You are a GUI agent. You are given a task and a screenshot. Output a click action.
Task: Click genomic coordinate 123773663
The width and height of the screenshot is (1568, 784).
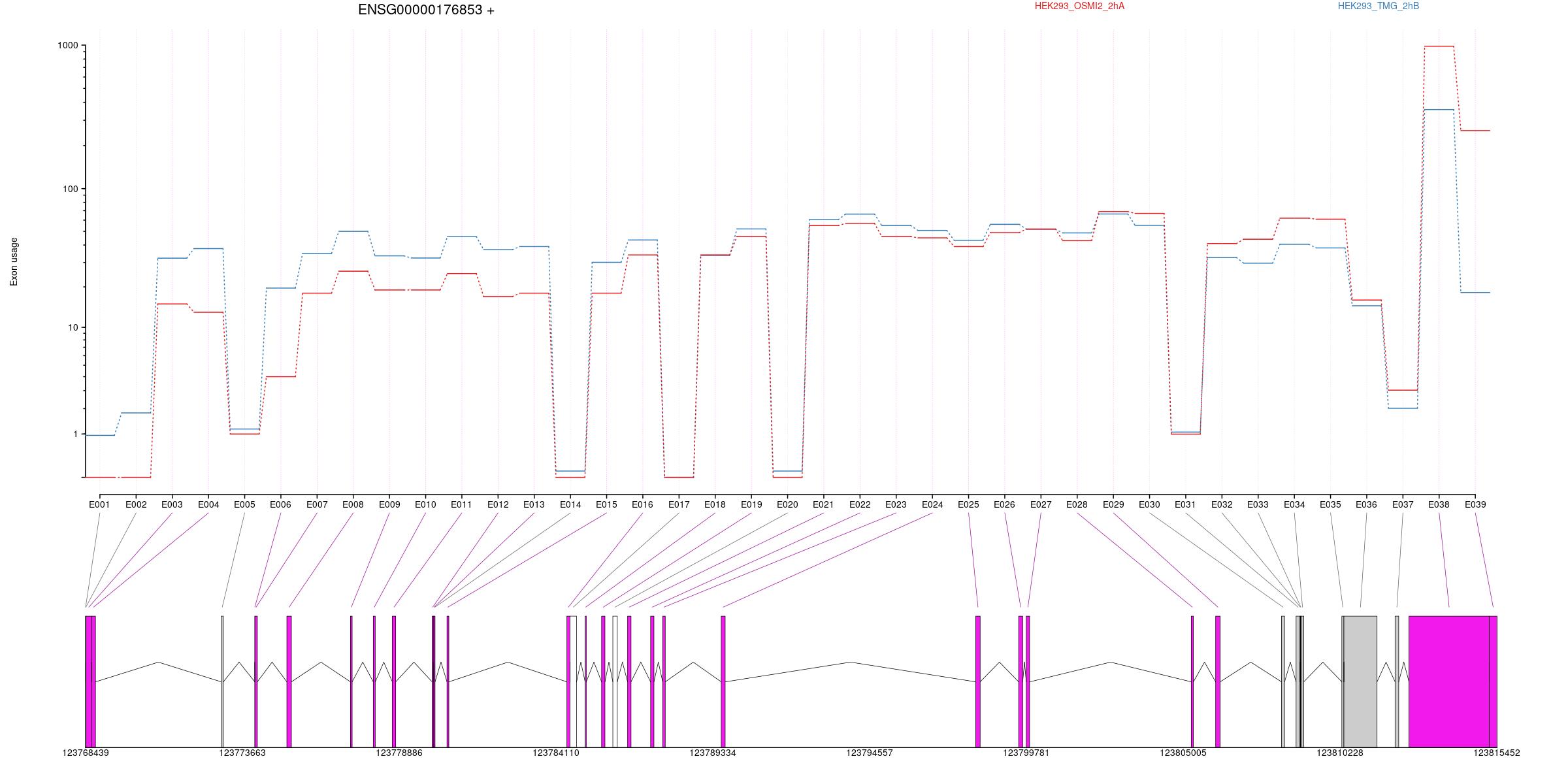point(242,753)
